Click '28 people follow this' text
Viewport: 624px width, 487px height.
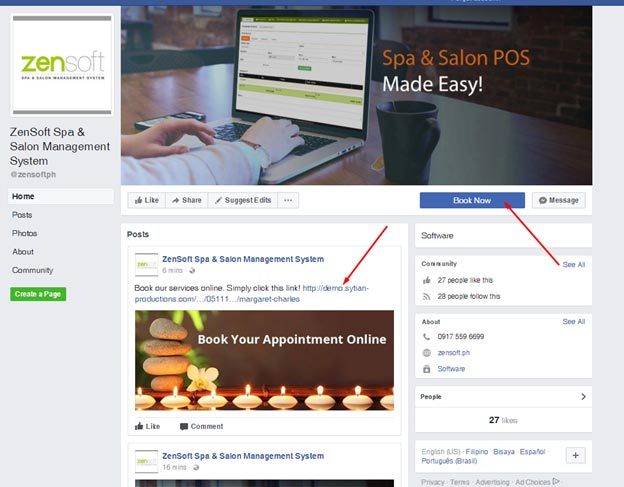click(469, 296)
